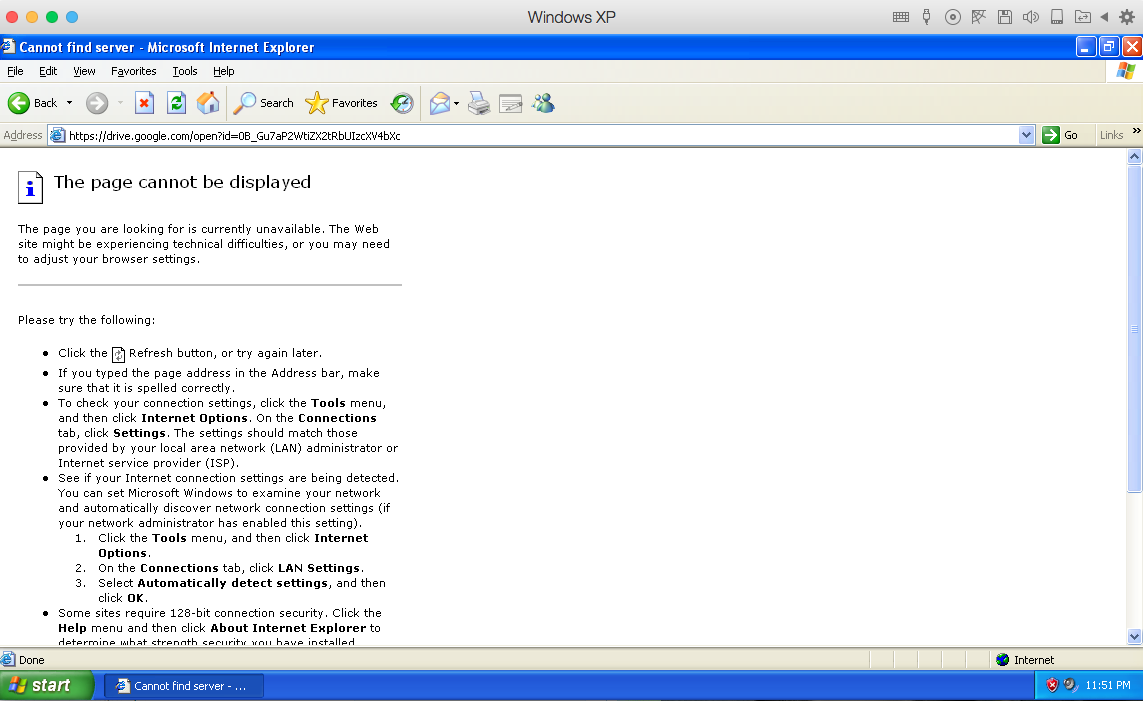The image size is (1143, 701).
Task: Open the Messenger icon
Action: [543, 103]
